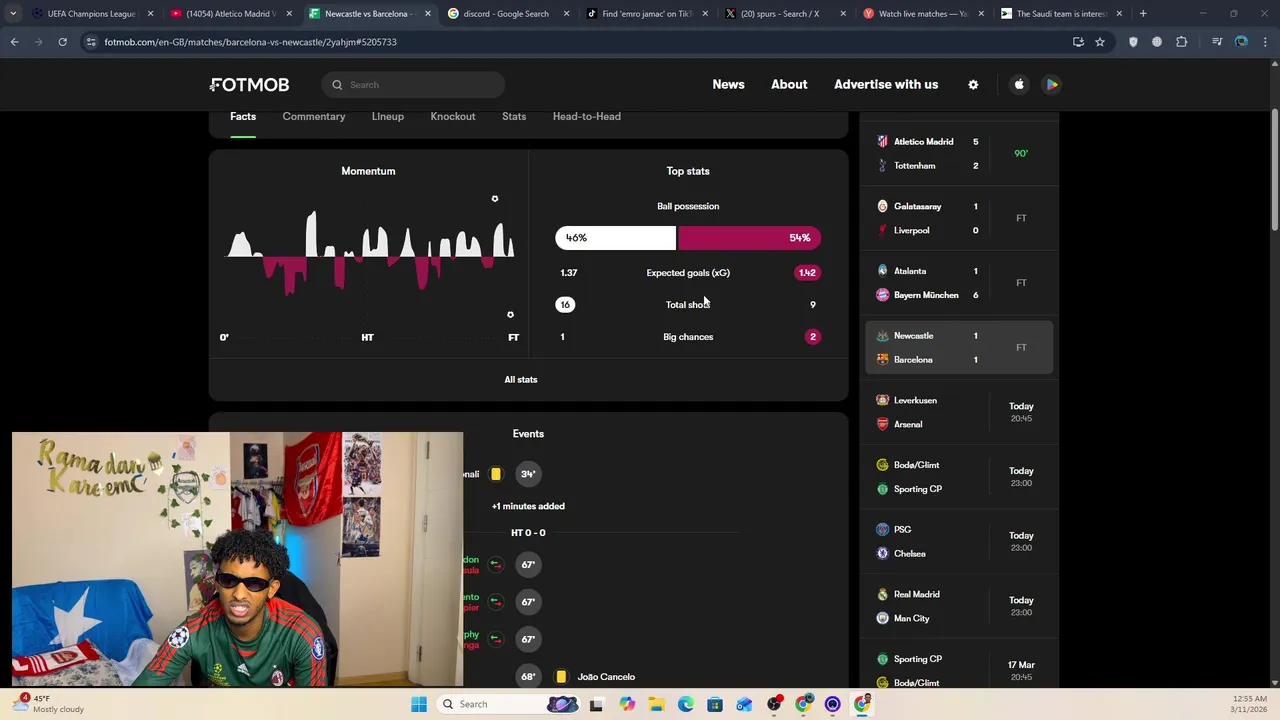Open PSG vs Chelsea fixture
The width and height of the screenshot is (1280, 720).
click(x=957, y=542)
